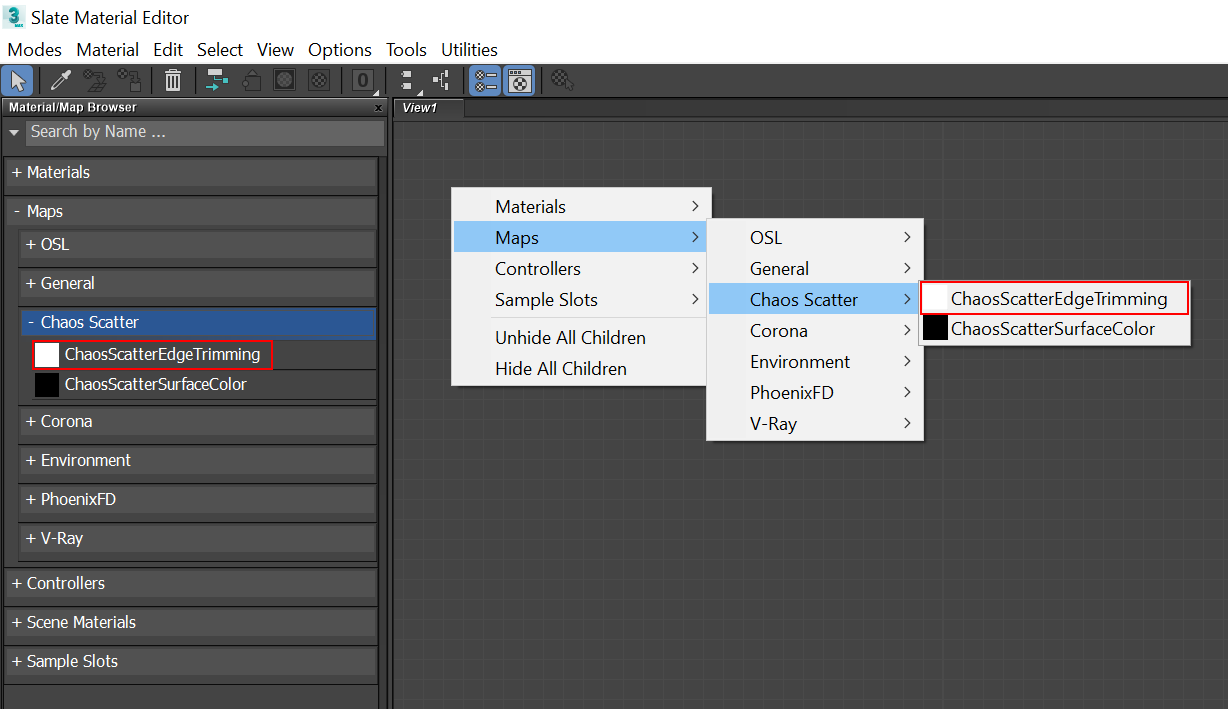This screenshot has height=709, width=1228.
Task: Expand the Scene Materials group
Action: click(191, 622)
